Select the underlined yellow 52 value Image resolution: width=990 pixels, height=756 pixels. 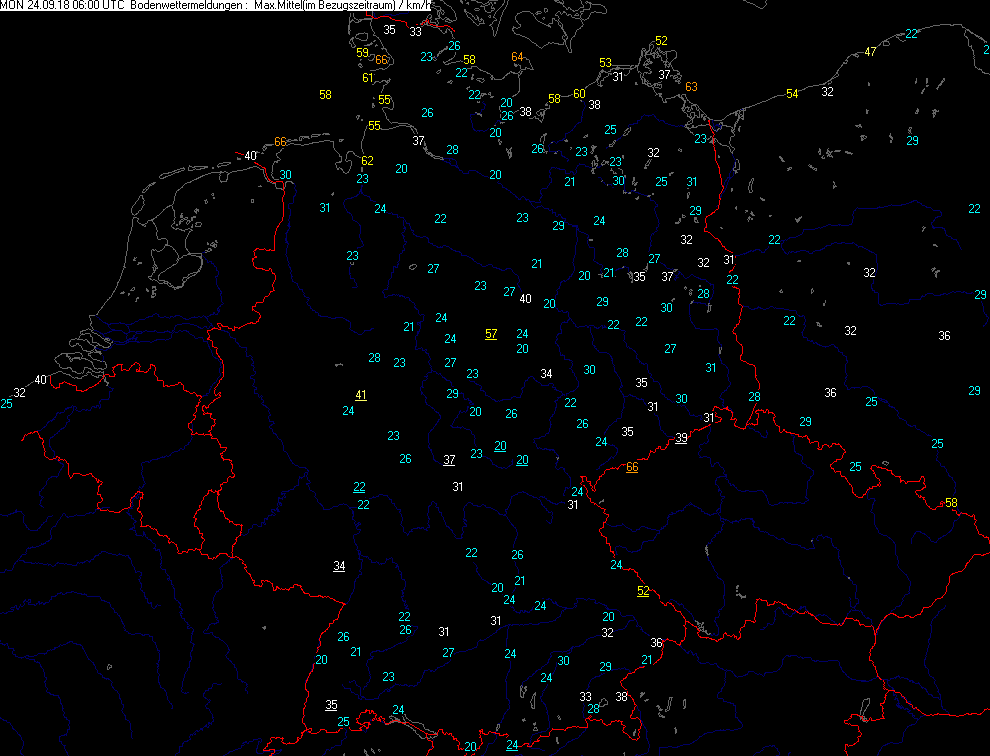643,591
